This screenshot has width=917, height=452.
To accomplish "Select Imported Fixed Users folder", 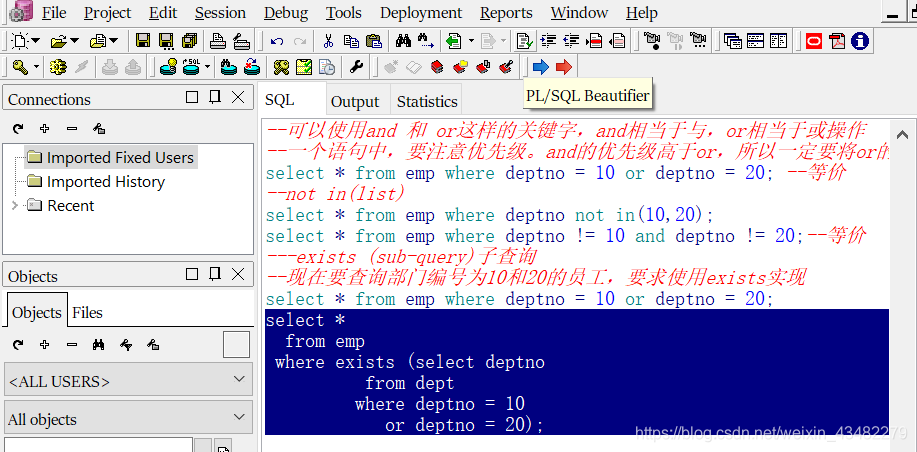I will [x=111, y=158].
